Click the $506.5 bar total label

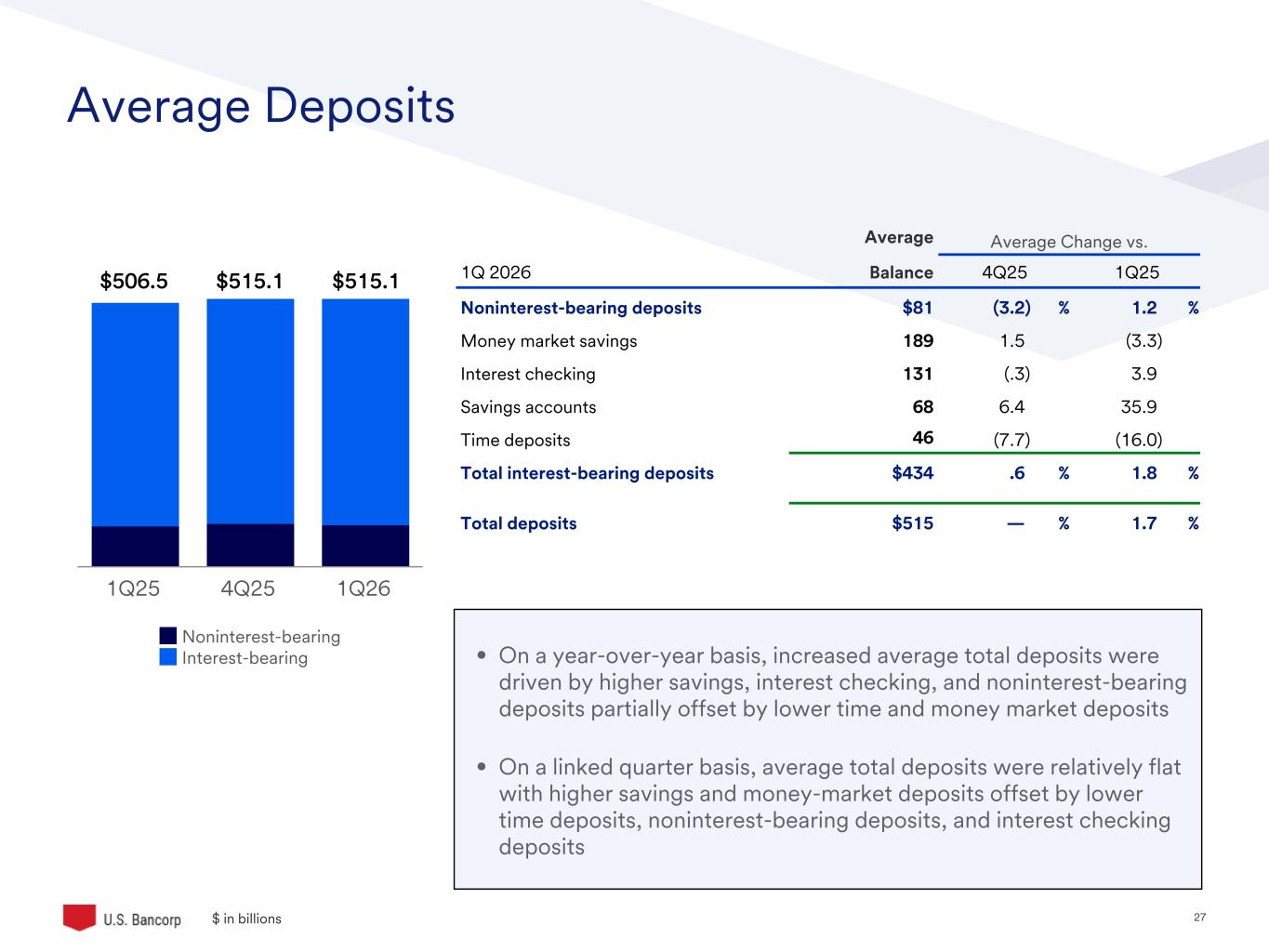click(134, 281)
